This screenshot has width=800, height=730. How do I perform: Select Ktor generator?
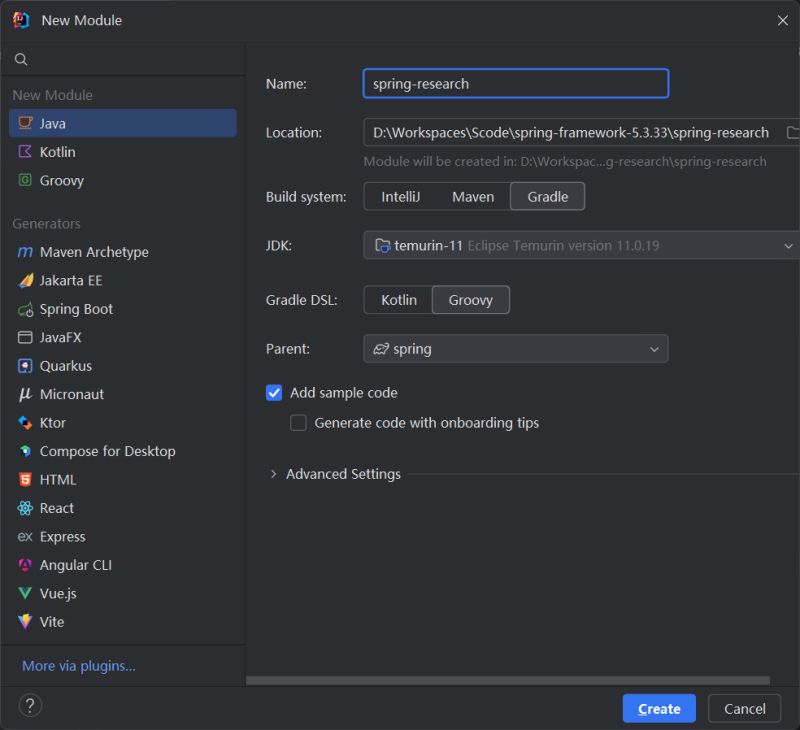(x=123, y=423)
